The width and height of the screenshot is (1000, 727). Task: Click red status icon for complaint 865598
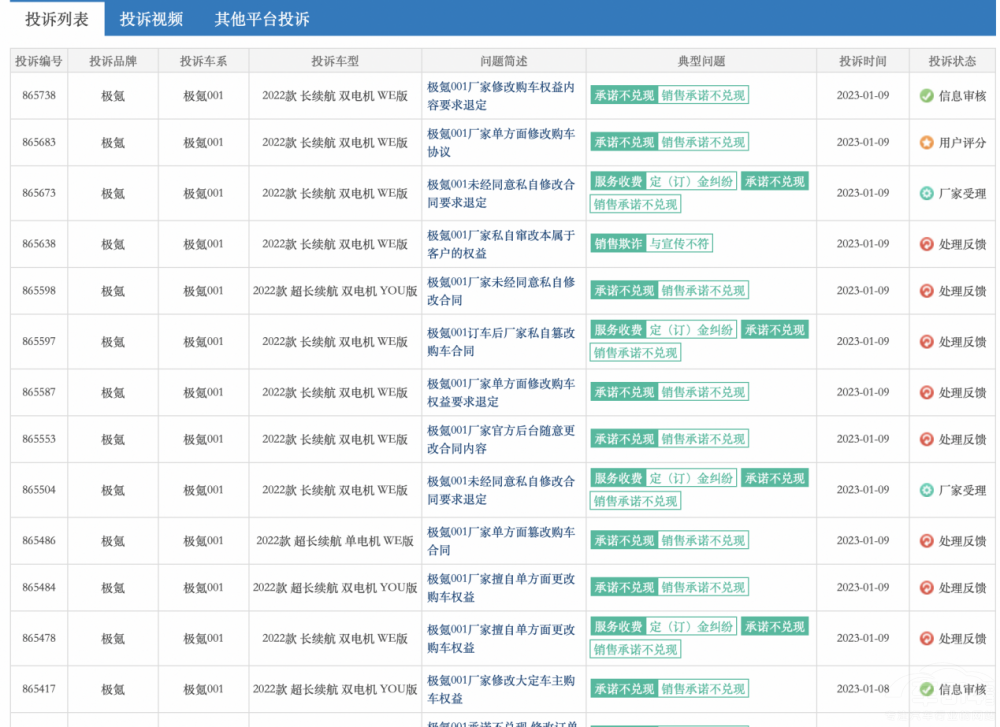(x=926, y=291)
